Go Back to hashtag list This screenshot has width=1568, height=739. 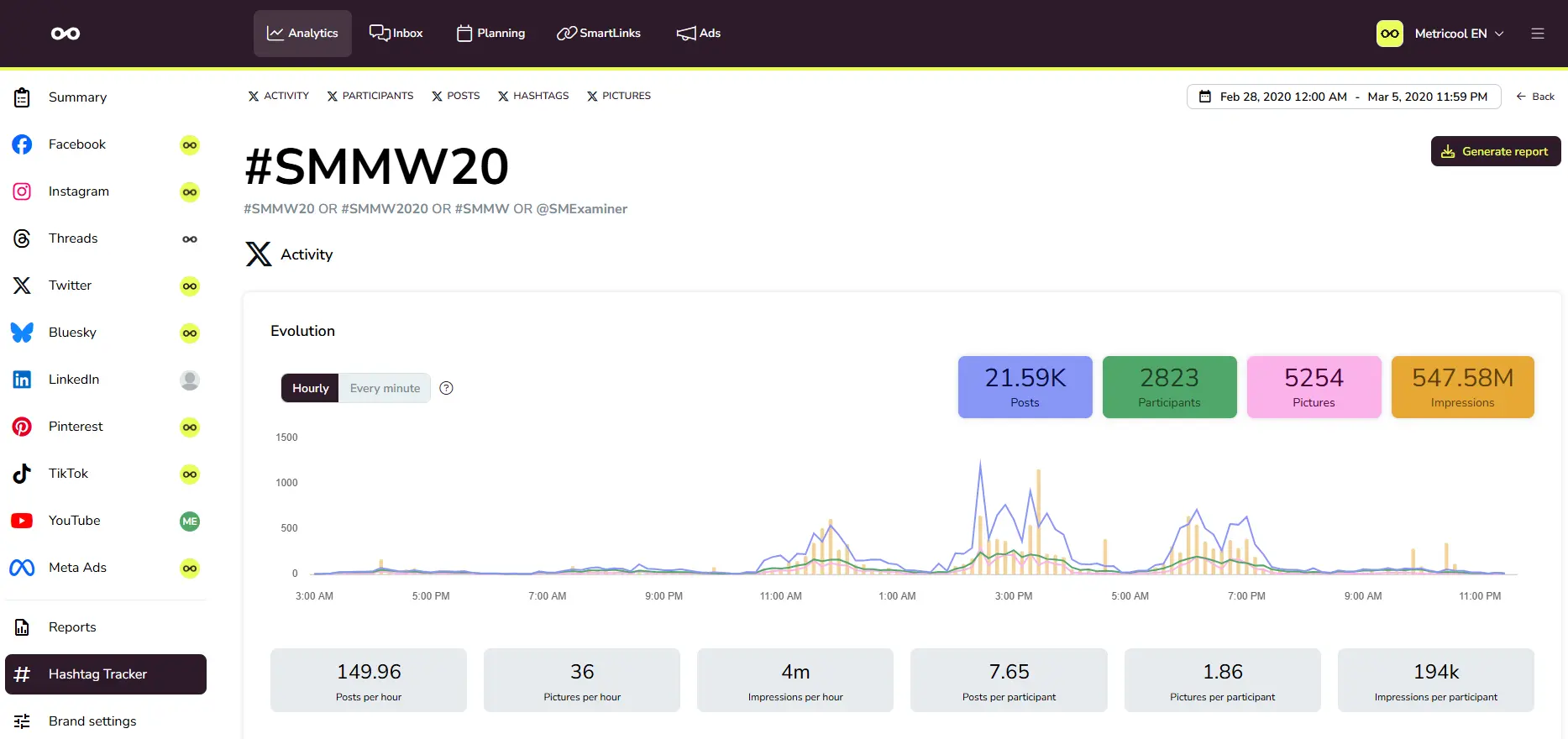pos(1535,97)
